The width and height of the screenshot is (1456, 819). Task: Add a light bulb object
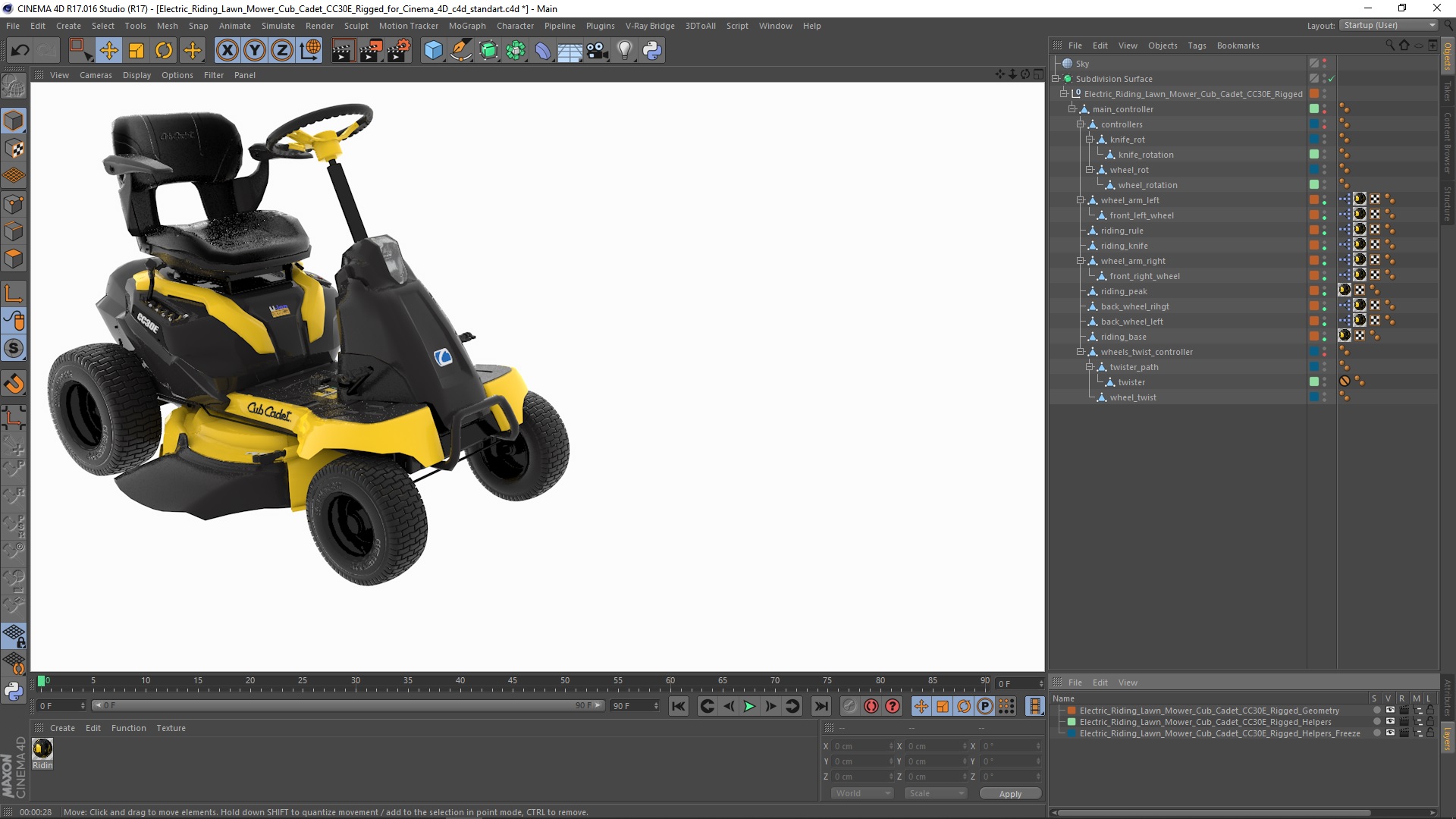point(625,51)
